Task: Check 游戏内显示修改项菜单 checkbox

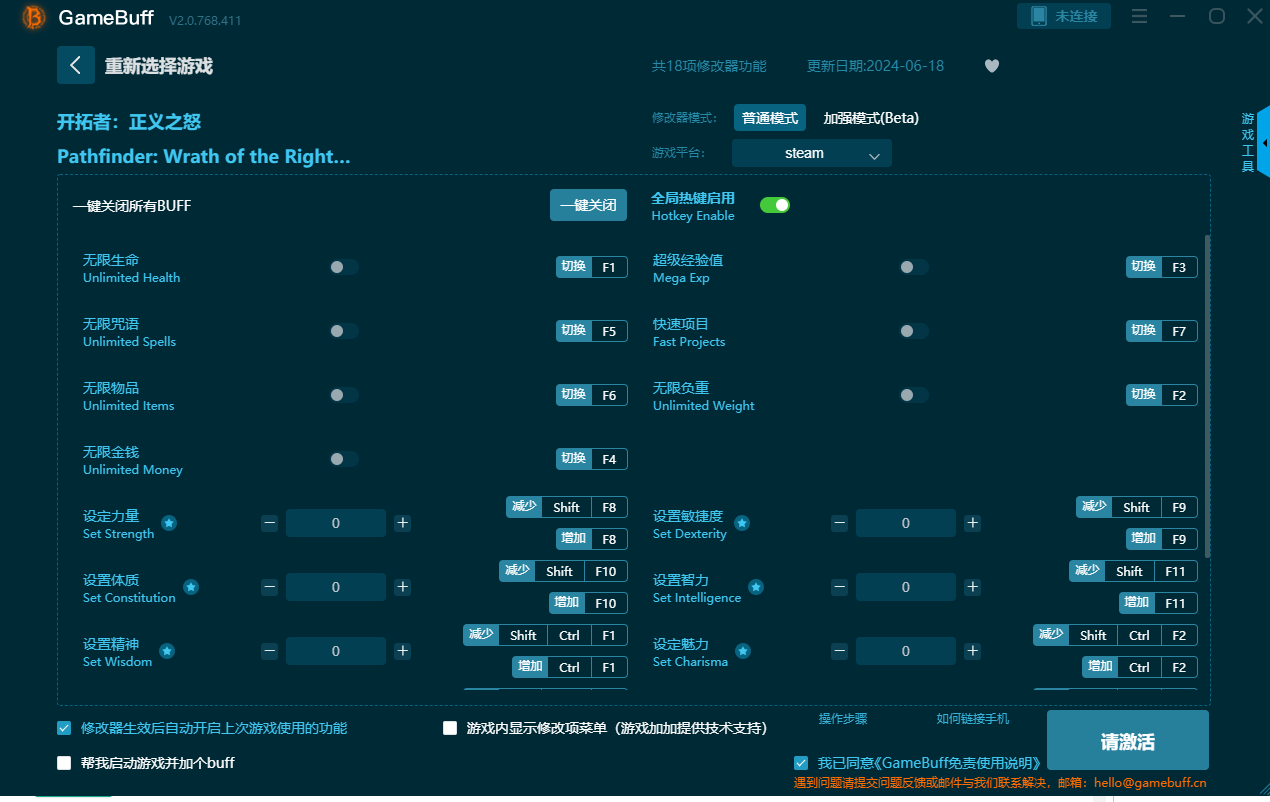Action: click(x=450, y=728)
